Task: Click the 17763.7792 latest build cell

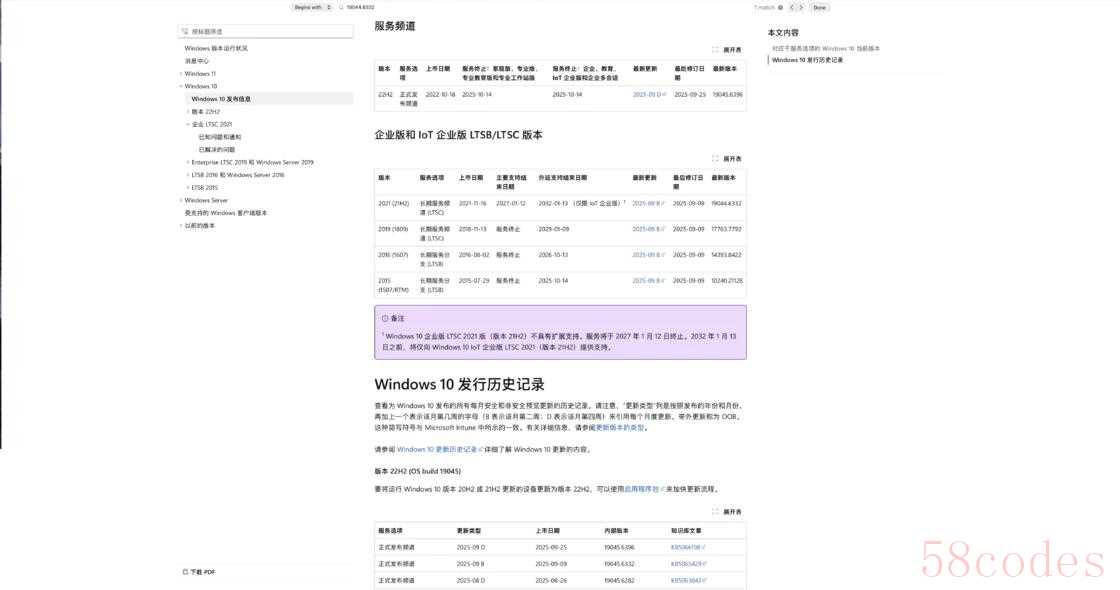Action: pyautogui.click(x=726, y=229)
